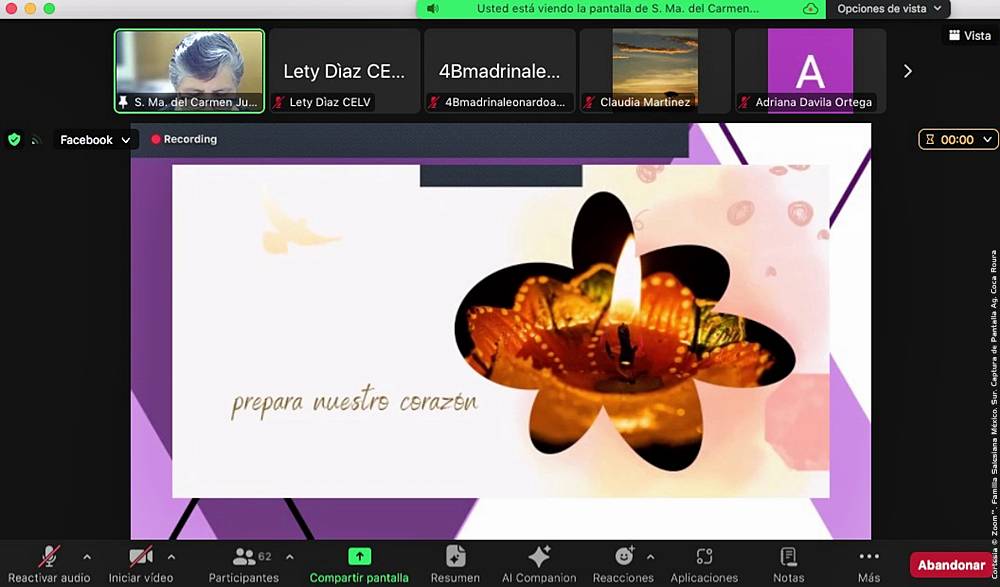
Task: Click the candle flower image on the slide
Action: click(x=624, y=332)
